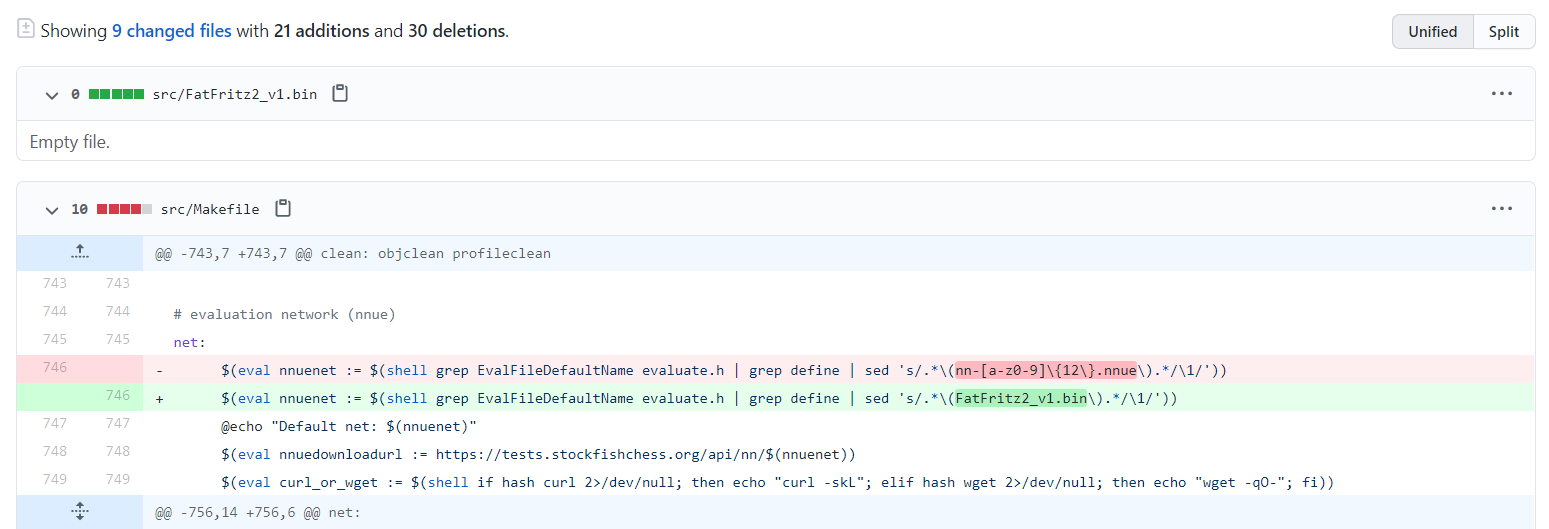Click the red diffstat squares for Makefile
This screenshot has width=1549, height=529.
click(x=124, y=209)
